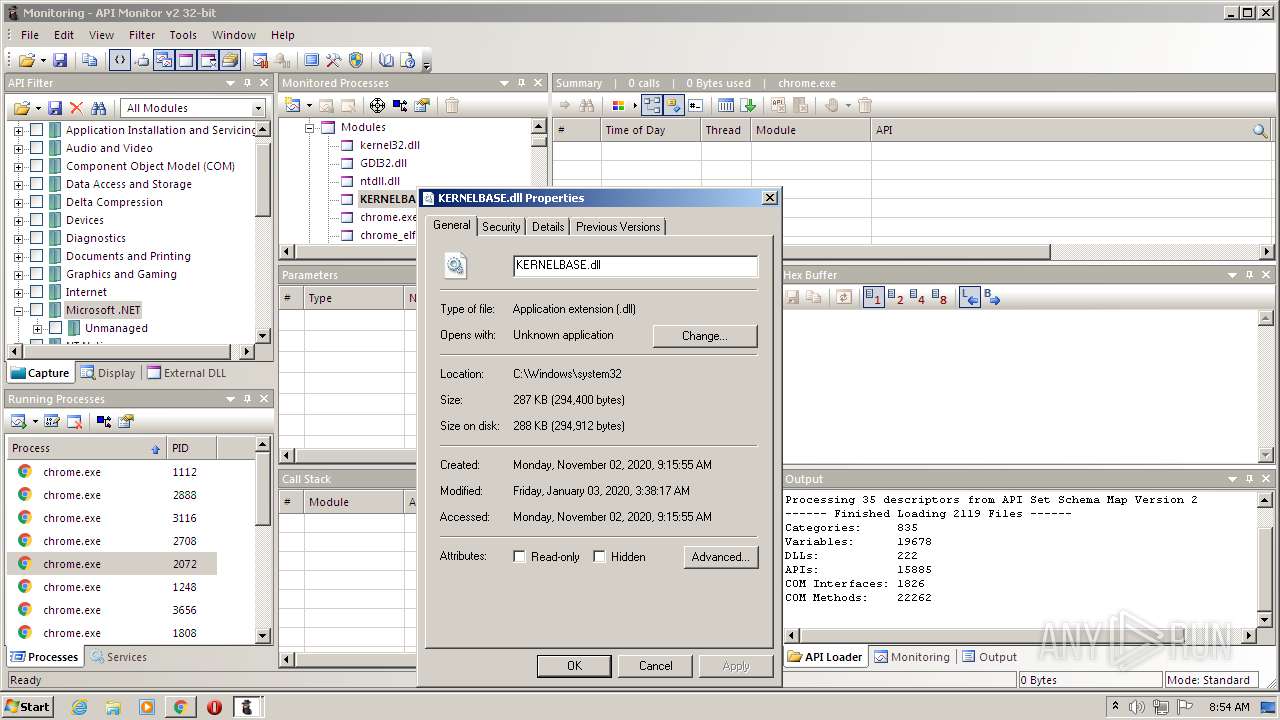Viewport: 1280px width, 720px height.
Task: Select big-endian option in Hex Buffer toolbar
Action: pyautogui.click(x=992, y=297)
